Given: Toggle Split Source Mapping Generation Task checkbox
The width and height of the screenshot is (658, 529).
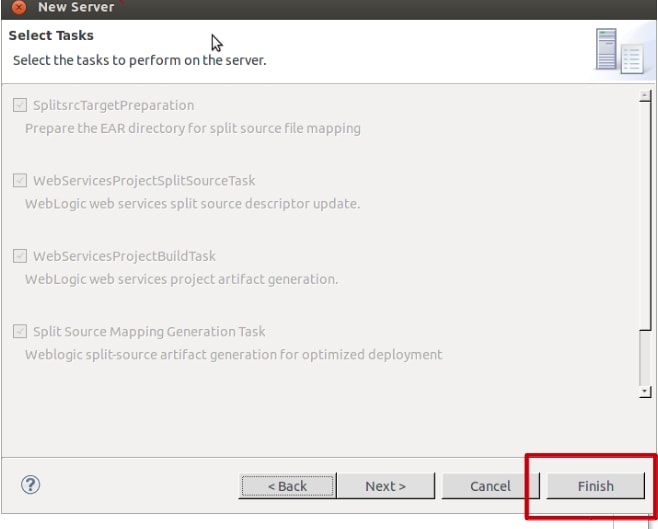Looking at the screenshot, I should 20,331.
